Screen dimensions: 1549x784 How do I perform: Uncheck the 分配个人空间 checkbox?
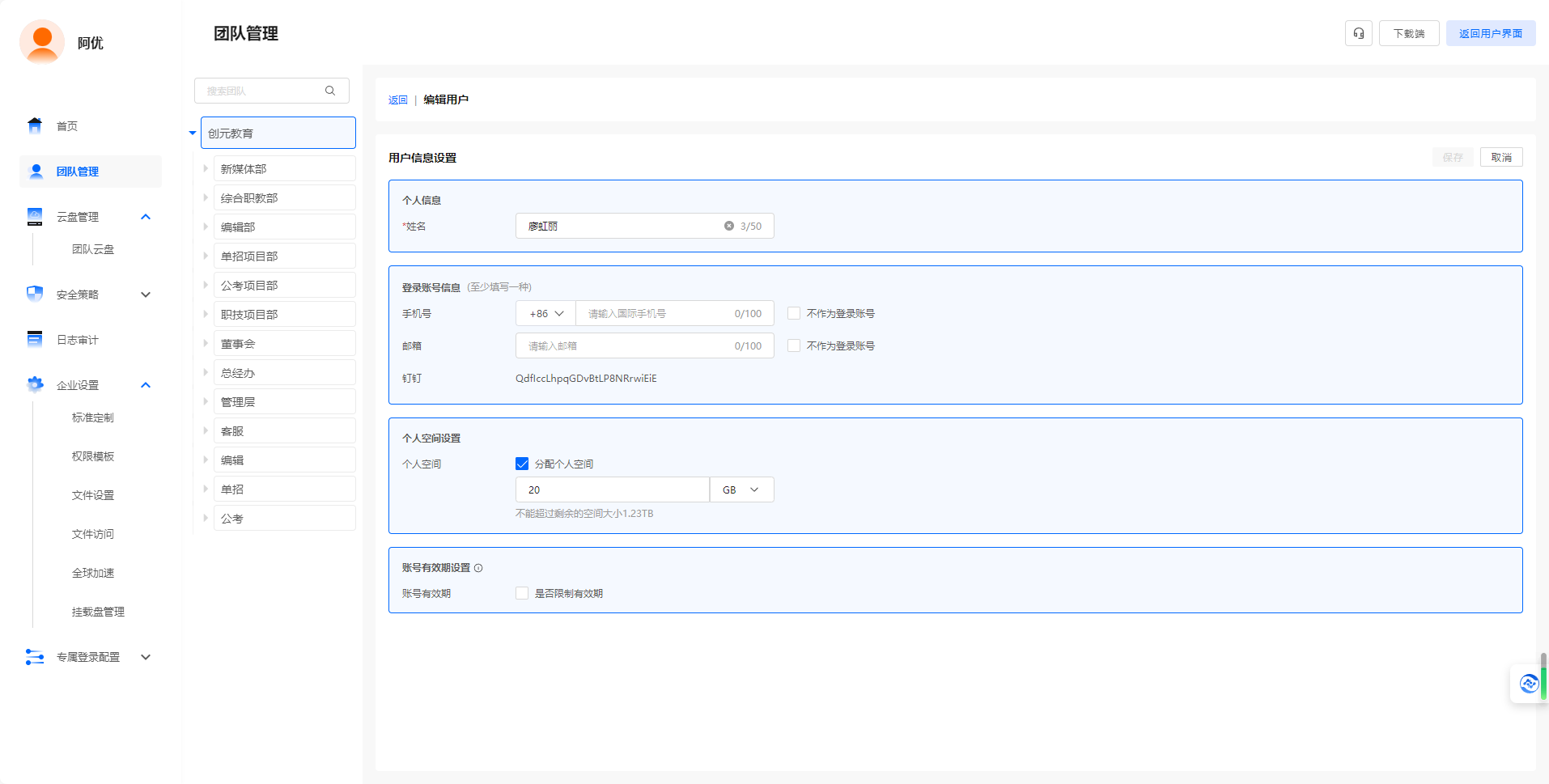pos(522,464)
